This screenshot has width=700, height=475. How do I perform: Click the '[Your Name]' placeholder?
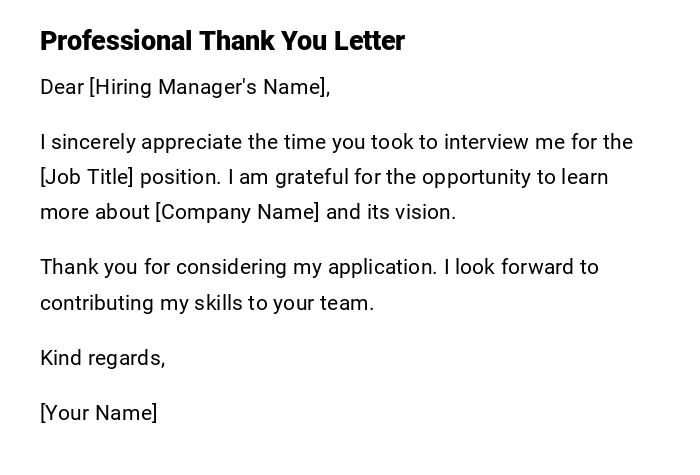point(99,413)
